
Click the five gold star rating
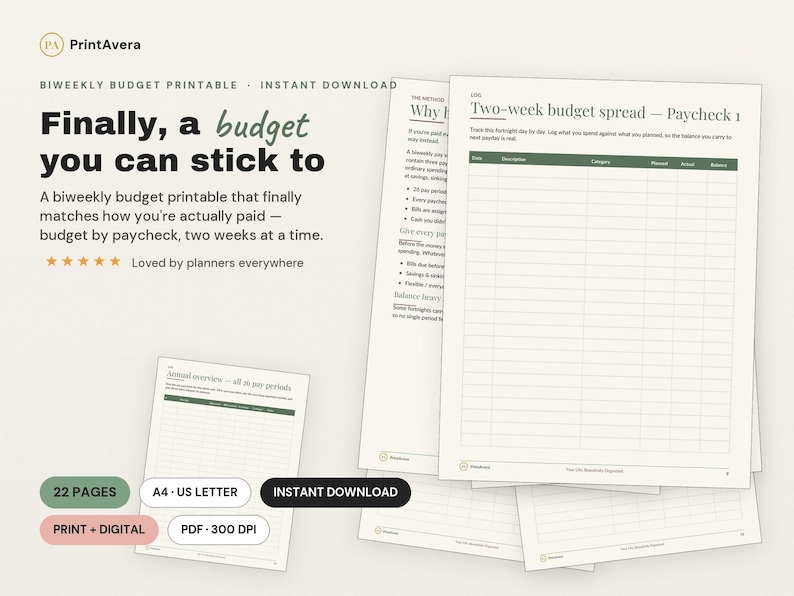[84, 262]
